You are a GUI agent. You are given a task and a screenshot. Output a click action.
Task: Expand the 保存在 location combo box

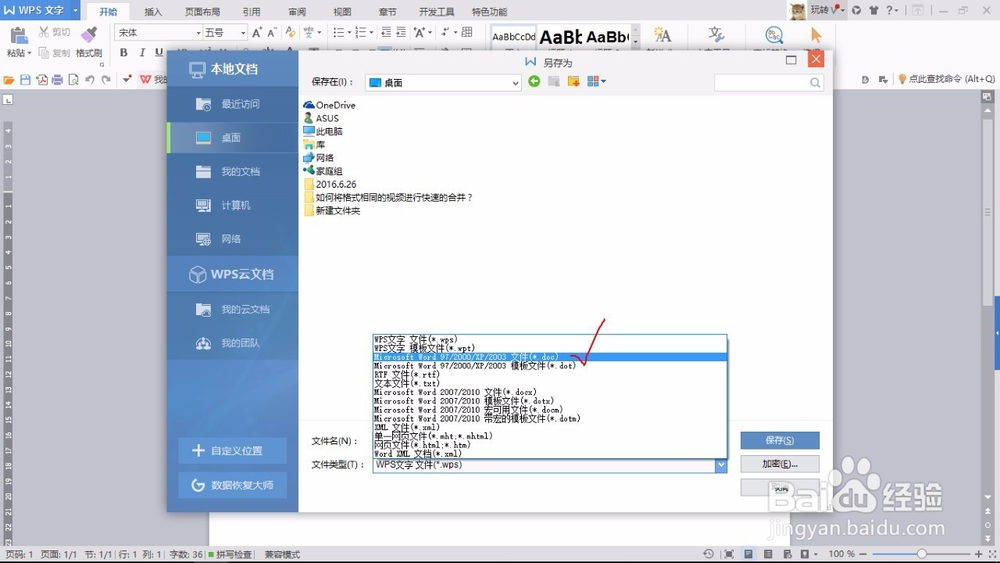pyautogui.click(x=515, y=83)
